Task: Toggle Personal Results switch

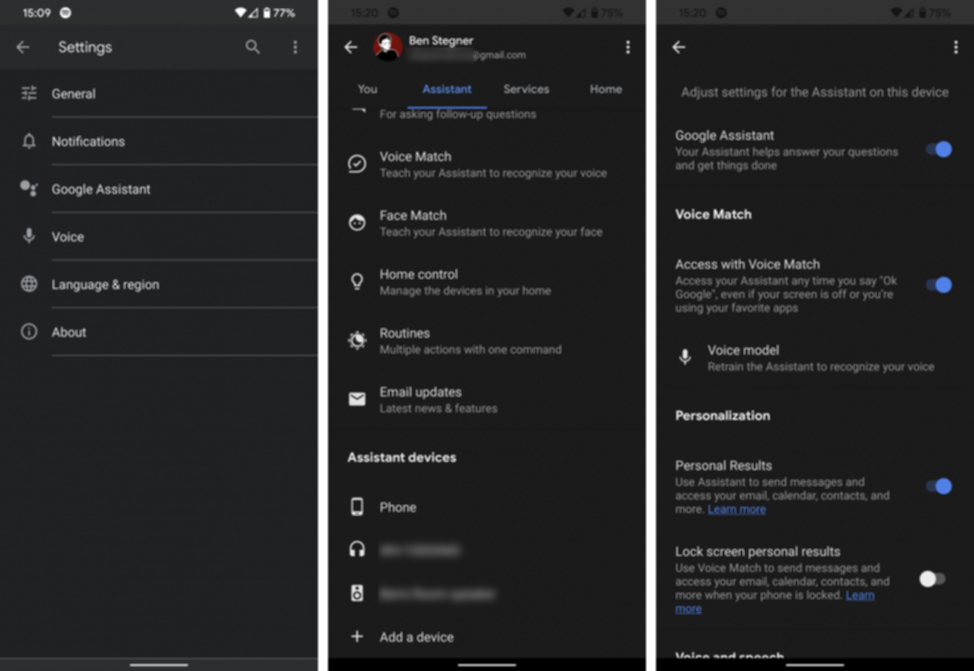Action: pos(939,486)
